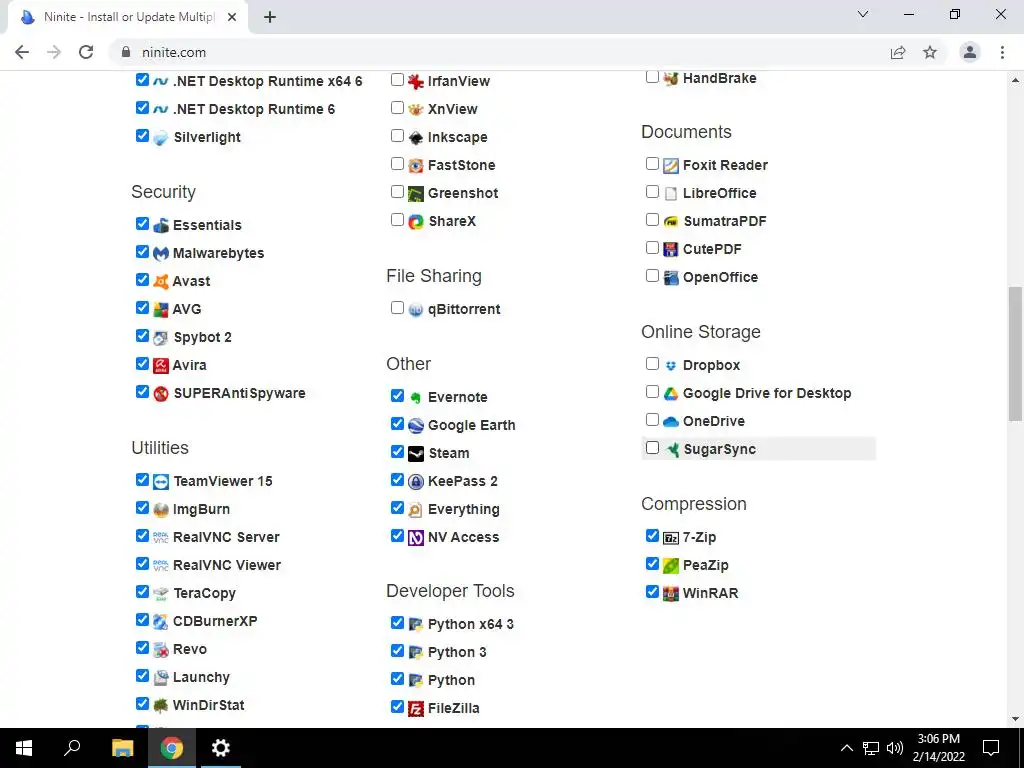Click the OneDrive cloud icon
1024x768 pixels.
pyautogui.click(x=671, y=422)
